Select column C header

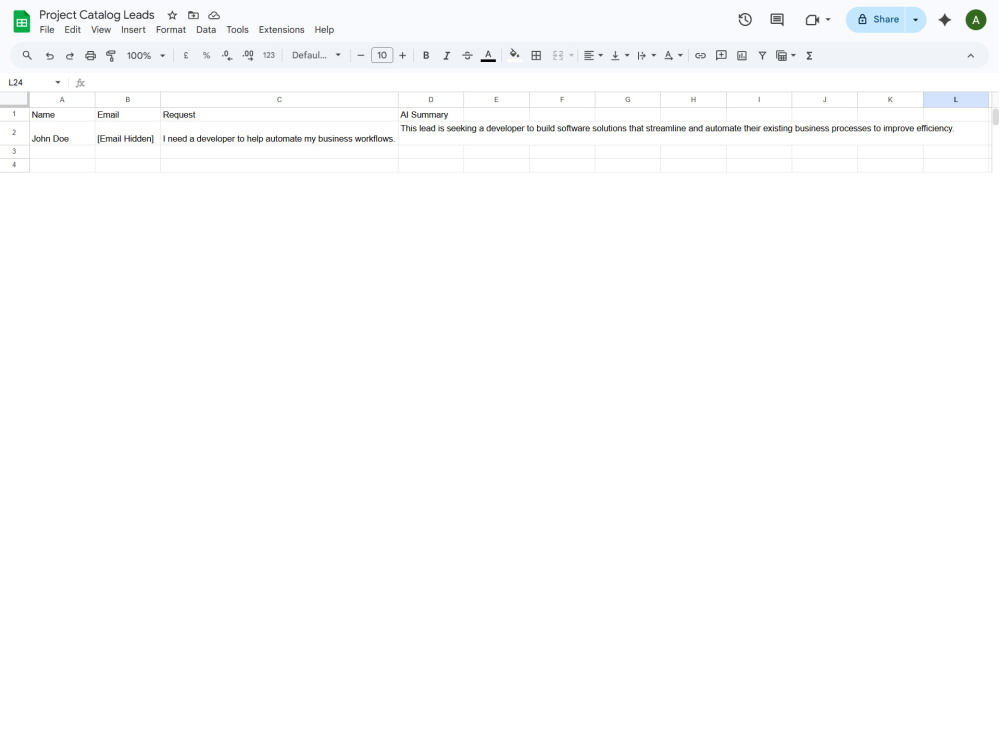point(279,99)
